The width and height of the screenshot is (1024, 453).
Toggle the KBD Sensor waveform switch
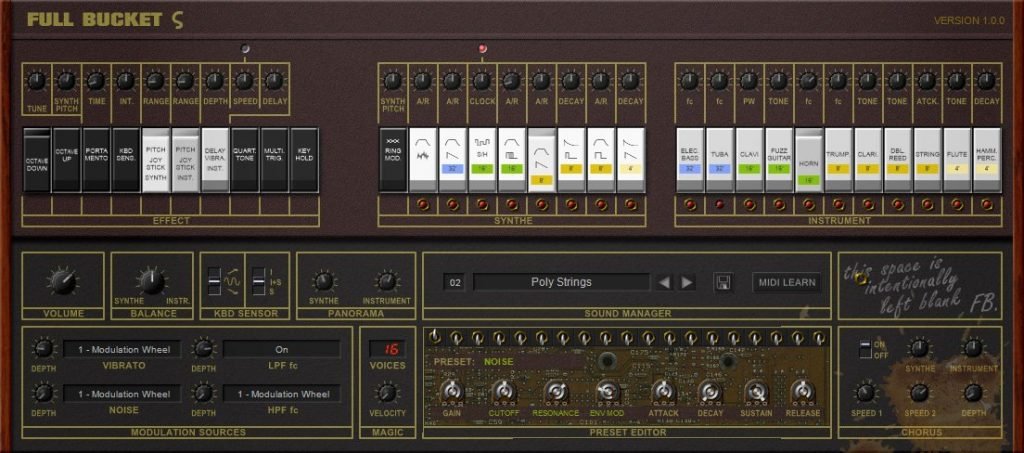[x=214, y=281]
